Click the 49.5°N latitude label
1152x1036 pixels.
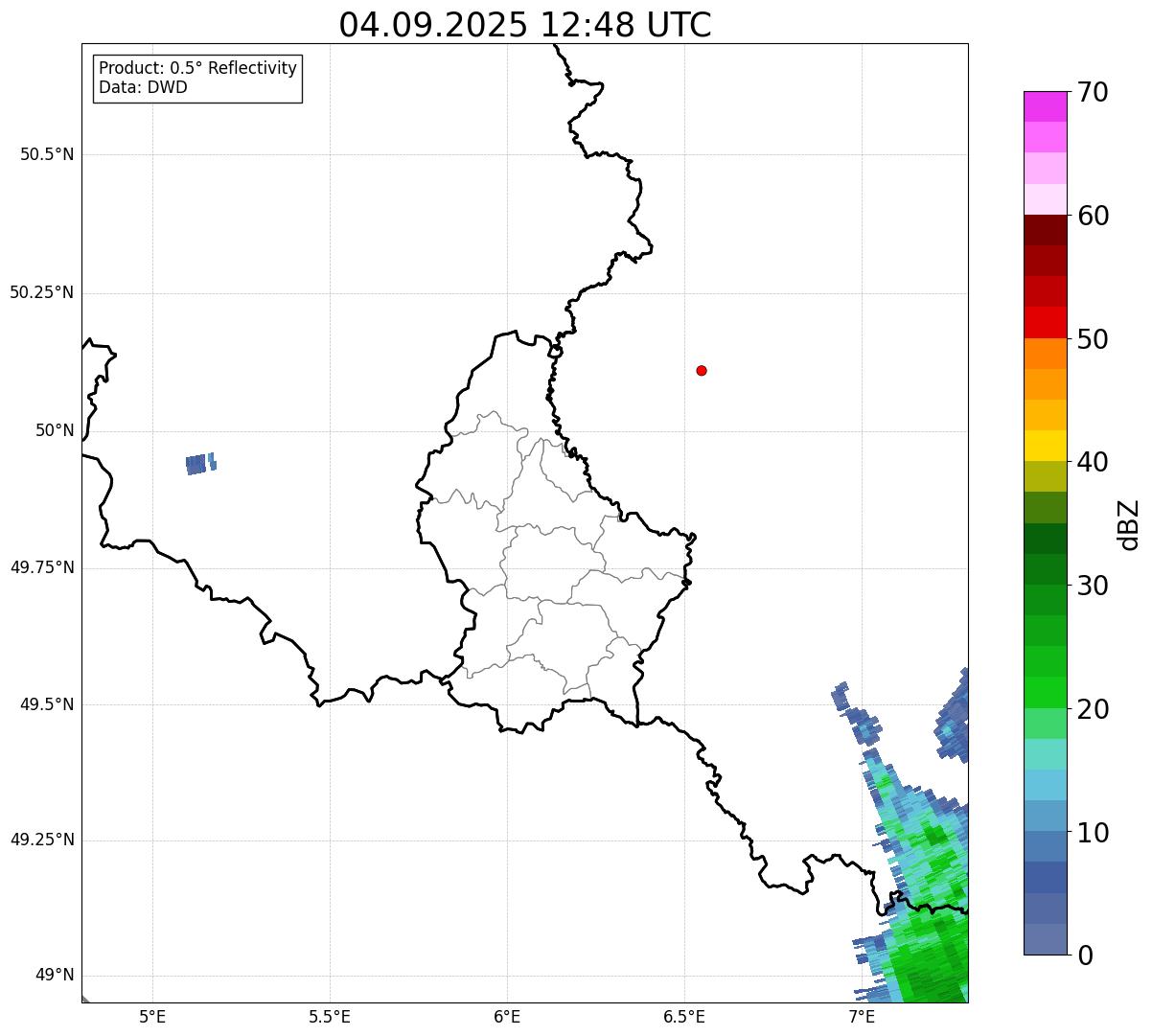pos(47,704)
